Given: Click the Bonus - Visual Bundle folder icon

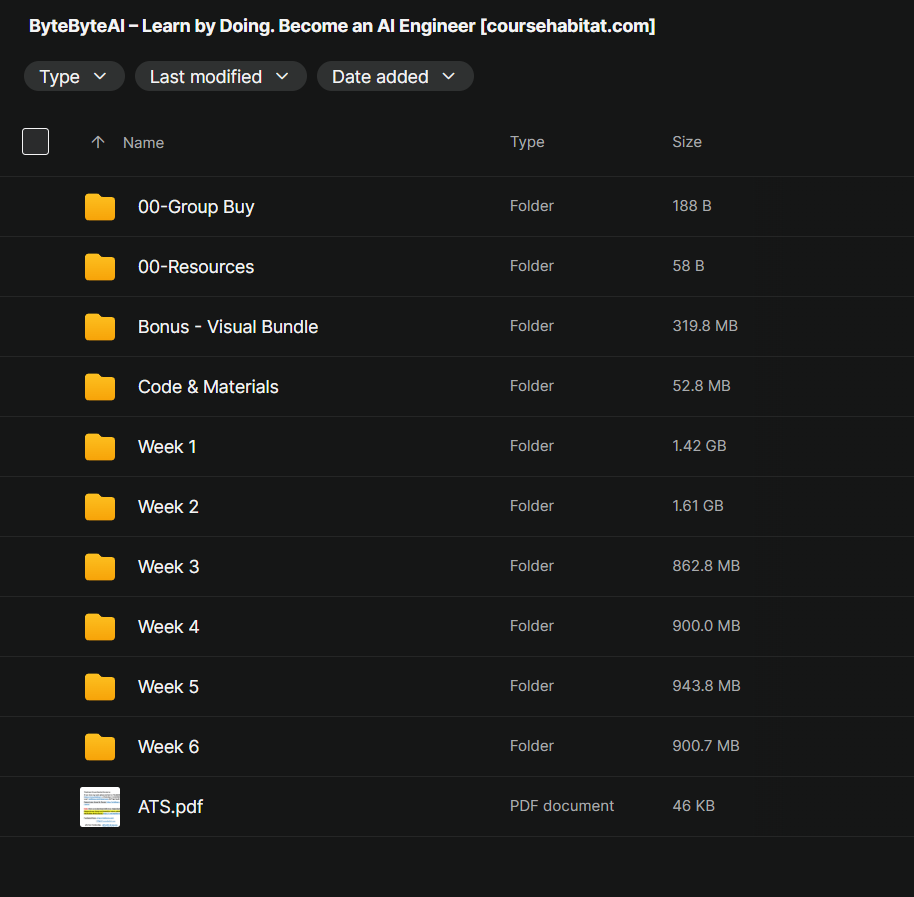Looking at the screenshot, I should point(100,327).
